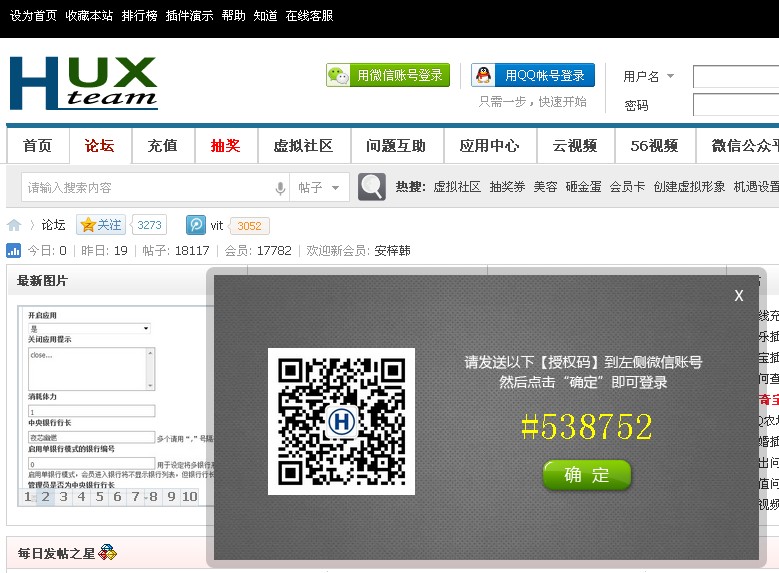779x573 pixels.
Task: Click the QQ penguin icon
Action: click(483, 76)
